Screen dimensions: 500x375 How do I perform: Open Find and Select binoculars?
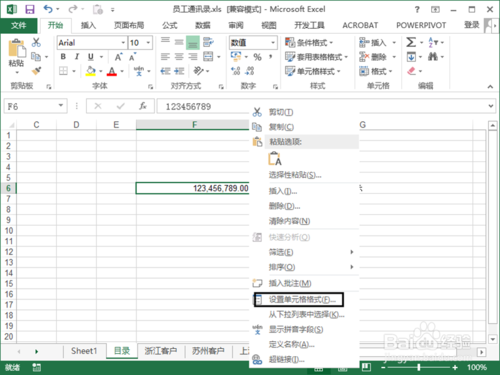(x=433, y=57)
